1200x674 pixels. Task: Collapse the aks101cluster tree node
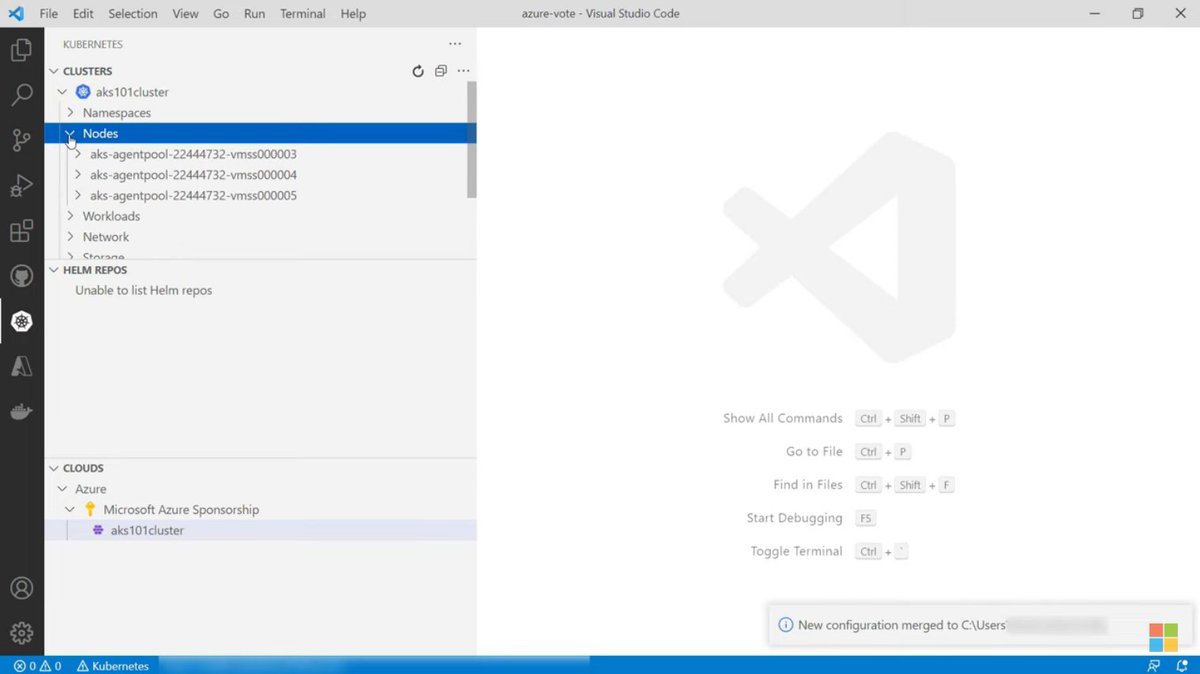tap(64, 92)
